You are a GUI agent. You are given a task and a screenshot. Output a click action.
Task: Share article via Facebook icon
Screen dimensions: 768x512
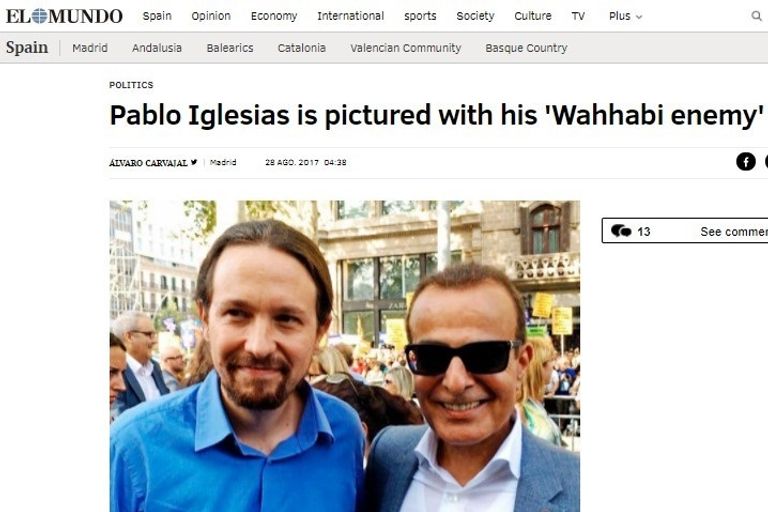click(x=745, y=162)
